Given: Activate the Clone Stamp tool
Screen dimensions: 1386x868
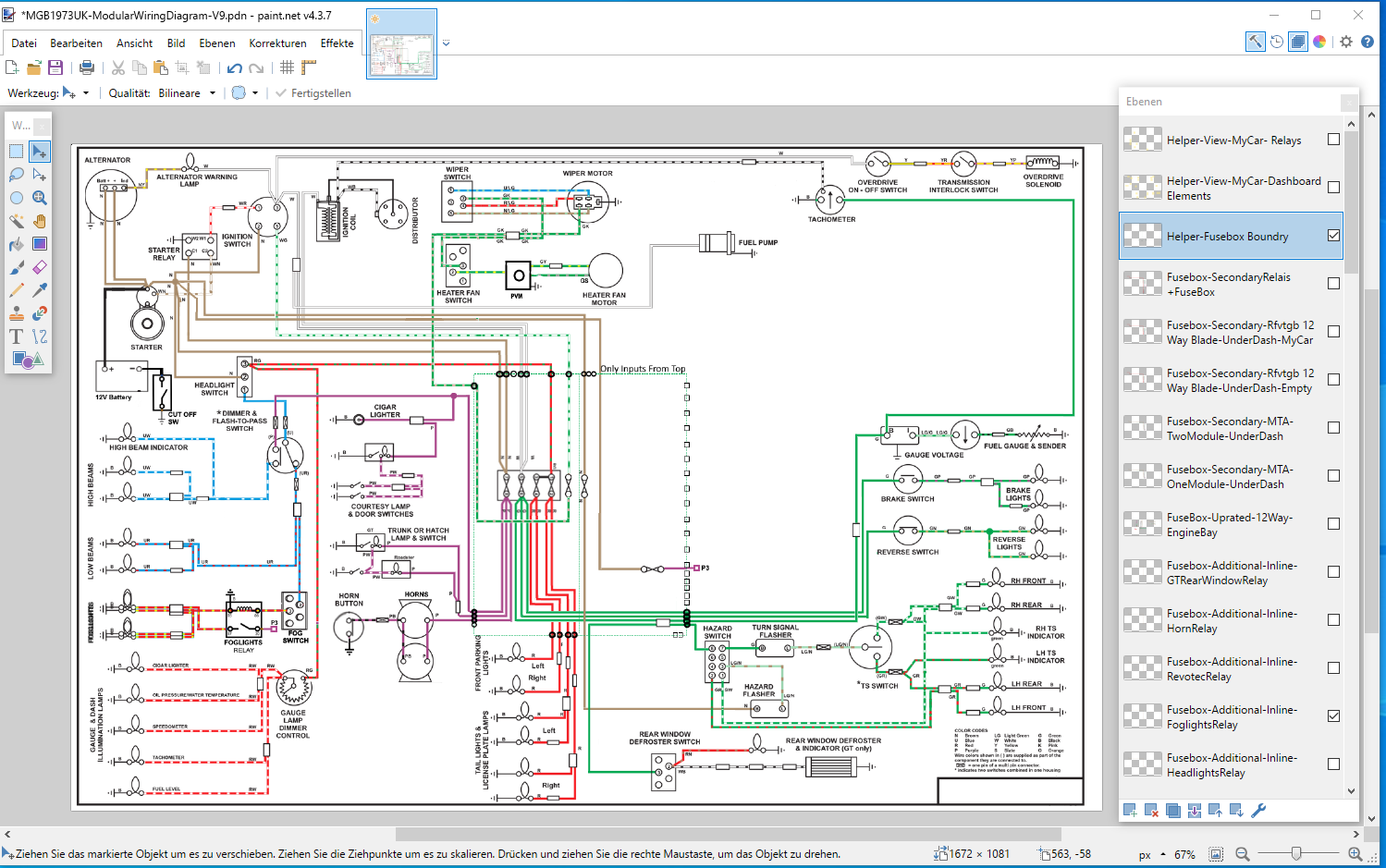Looking at the screenshot, I should click(17, 313).
